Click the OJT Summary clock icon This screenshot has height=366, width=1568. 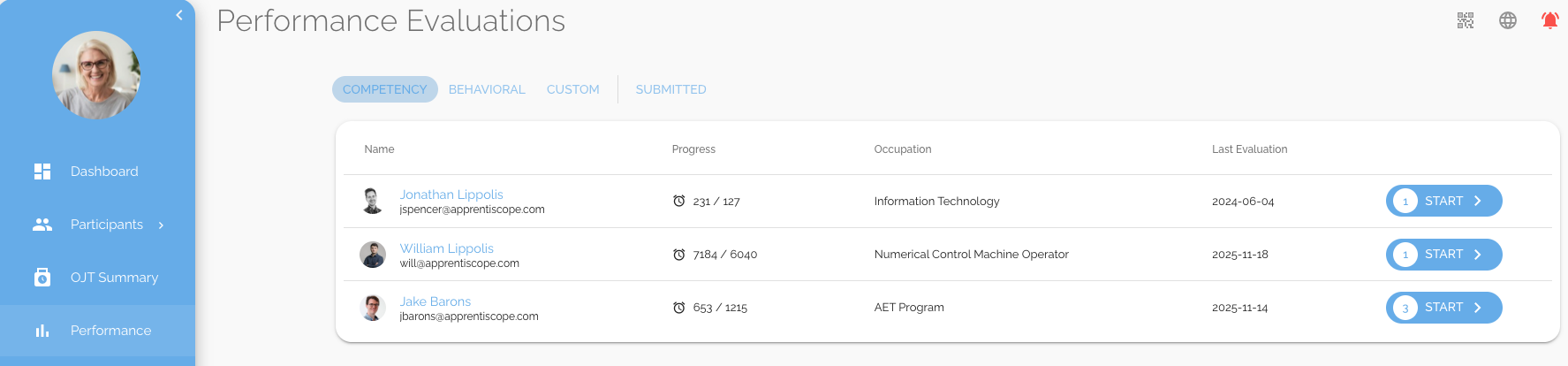[x=42, y=278]
